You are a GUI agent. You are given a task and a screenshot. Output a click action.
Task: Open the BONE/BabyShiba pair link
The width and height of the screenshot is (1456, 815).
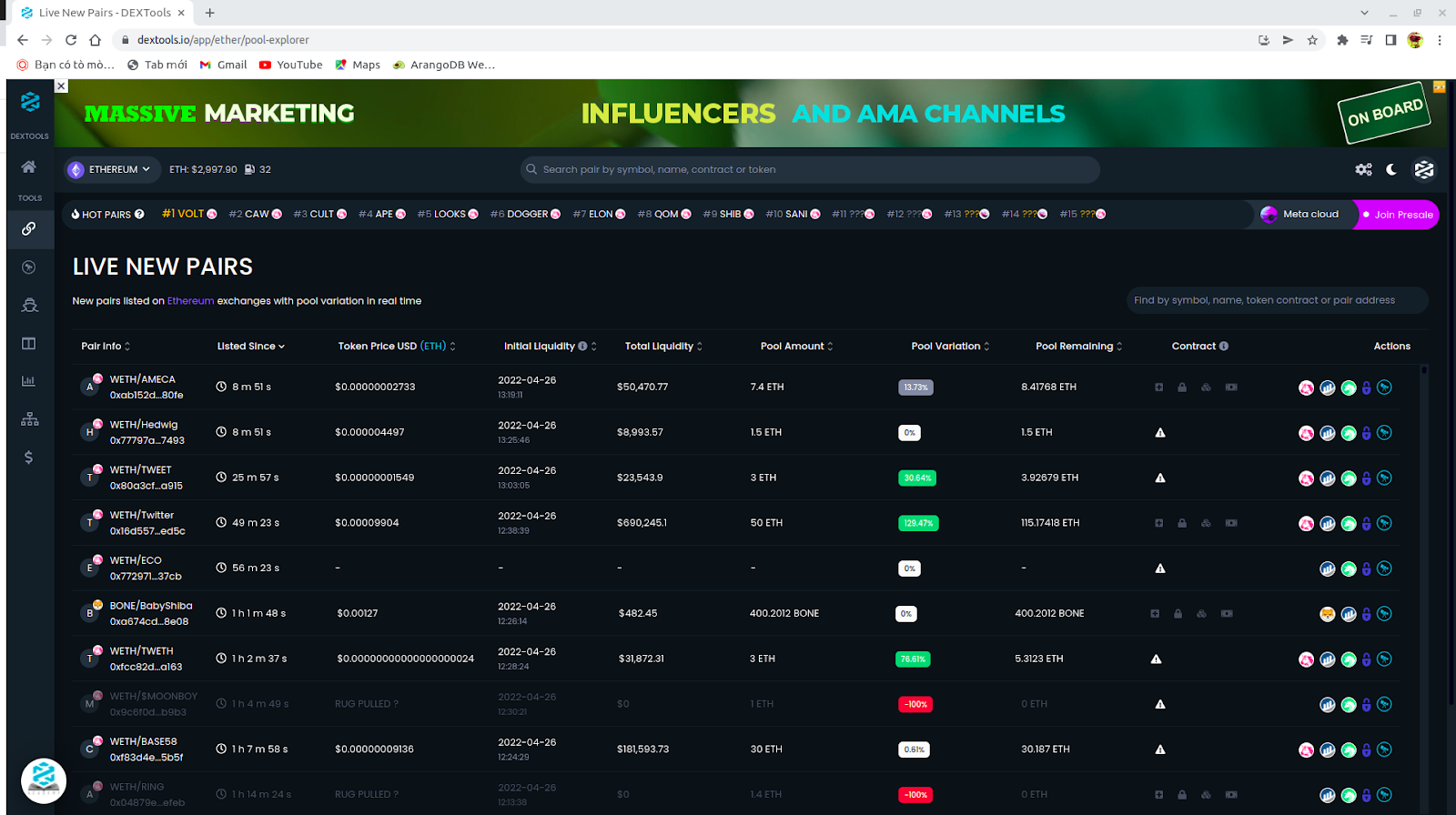(151, 606)
